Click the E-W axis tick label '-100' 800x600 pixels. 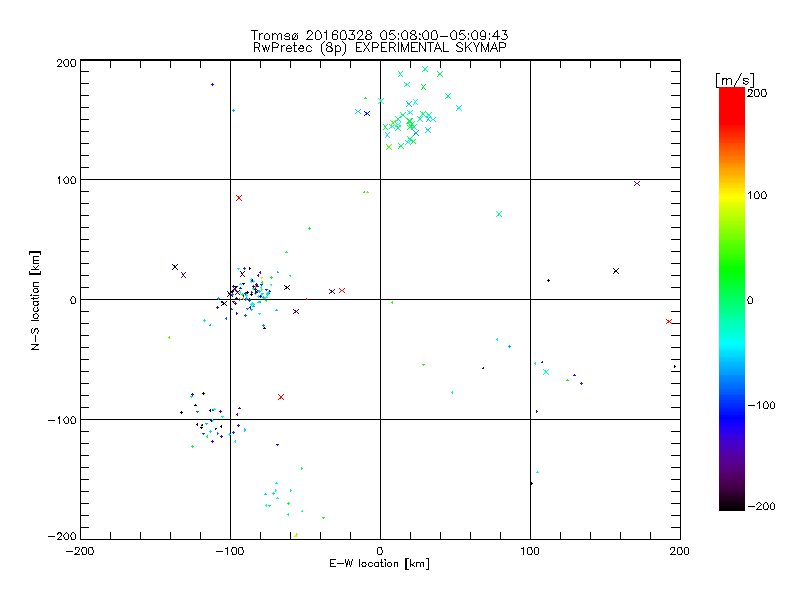[230, 551]
